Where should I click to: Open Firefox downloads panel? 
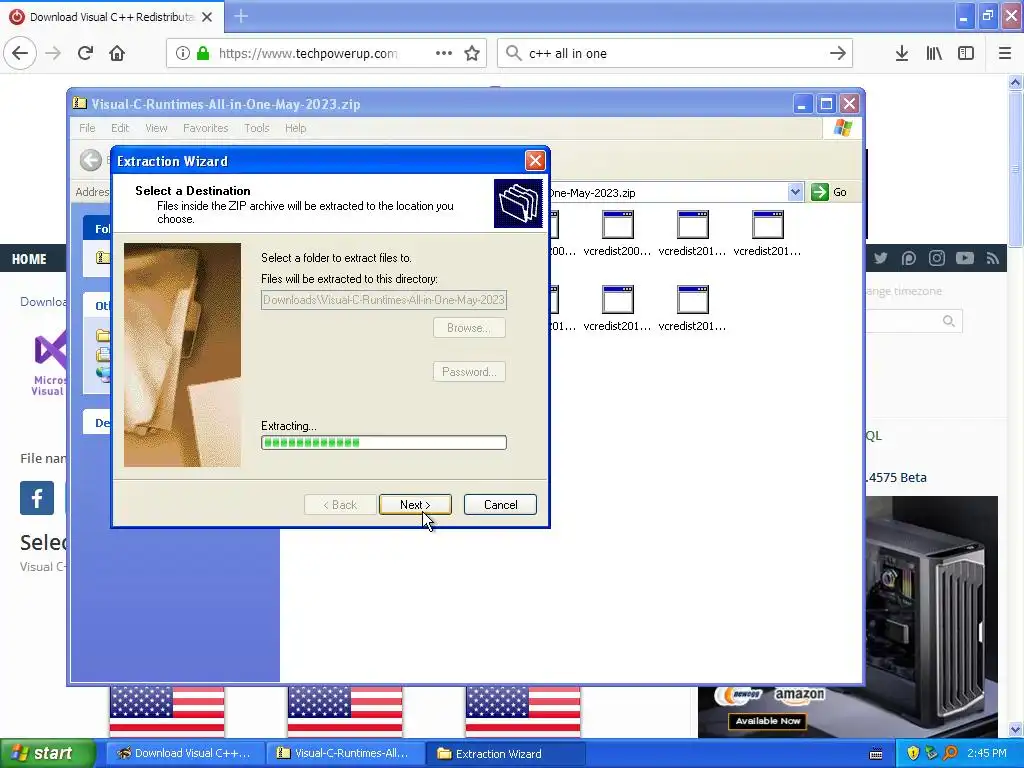coord(901,54)
